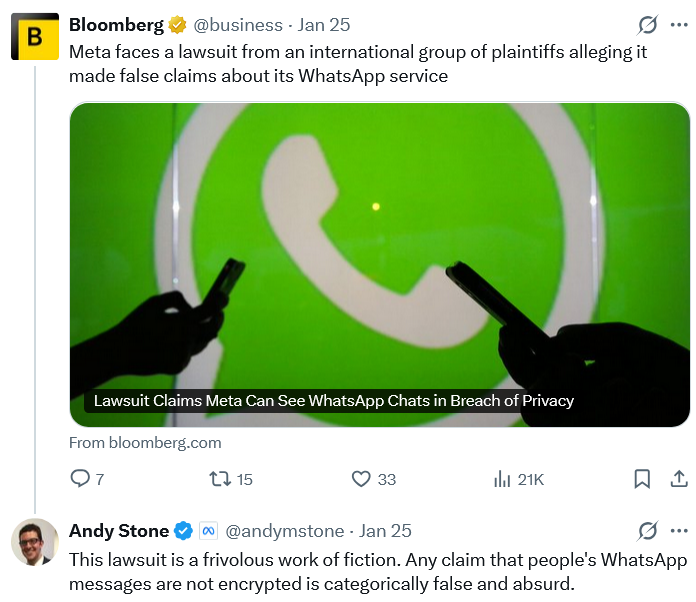Click Andy Stone's Meta affiliation badge
This screenshot has width=696, height=602.
209,531
